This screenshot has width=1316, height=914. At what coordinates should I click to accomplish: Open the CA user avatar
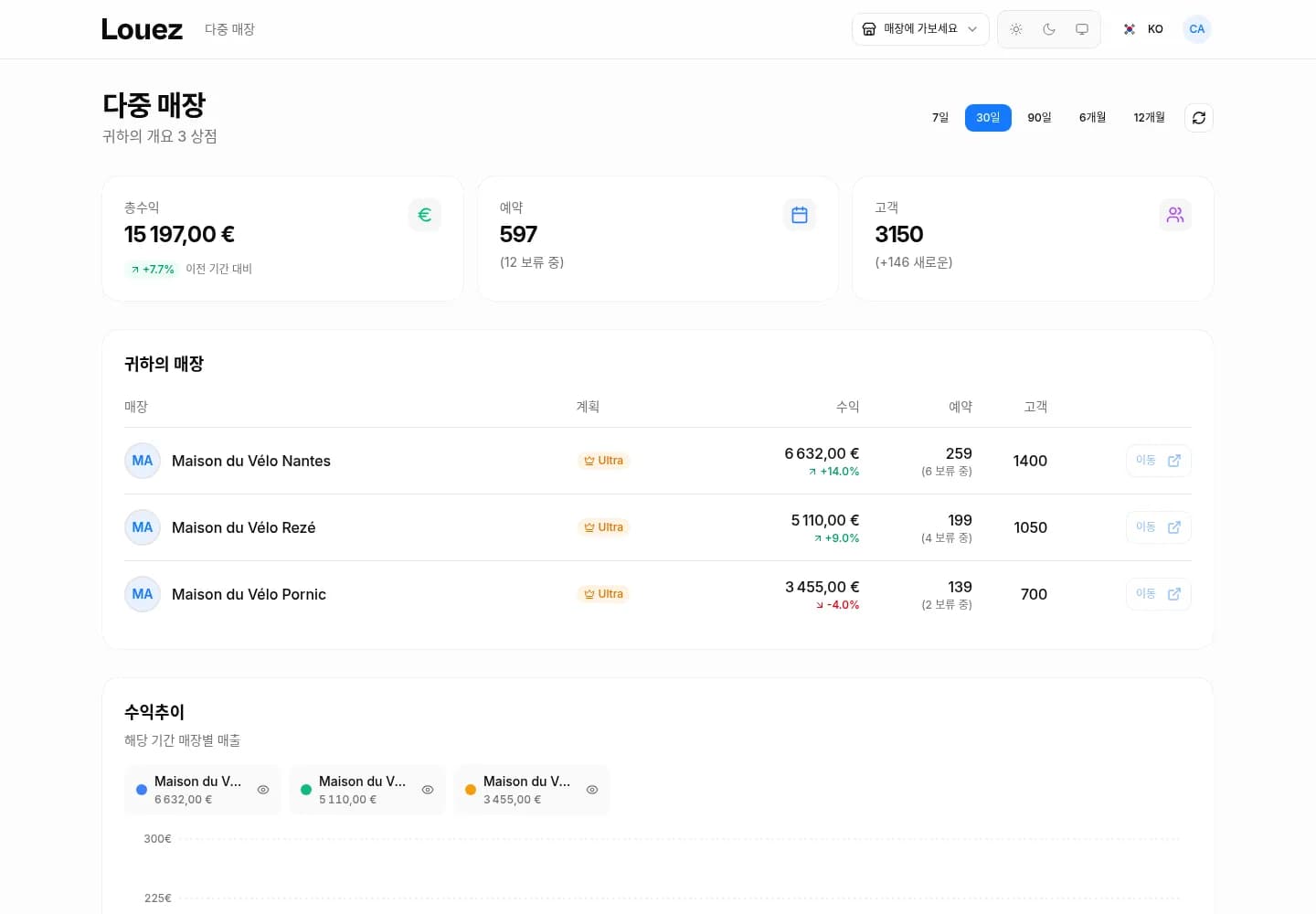coord(1197,29)
